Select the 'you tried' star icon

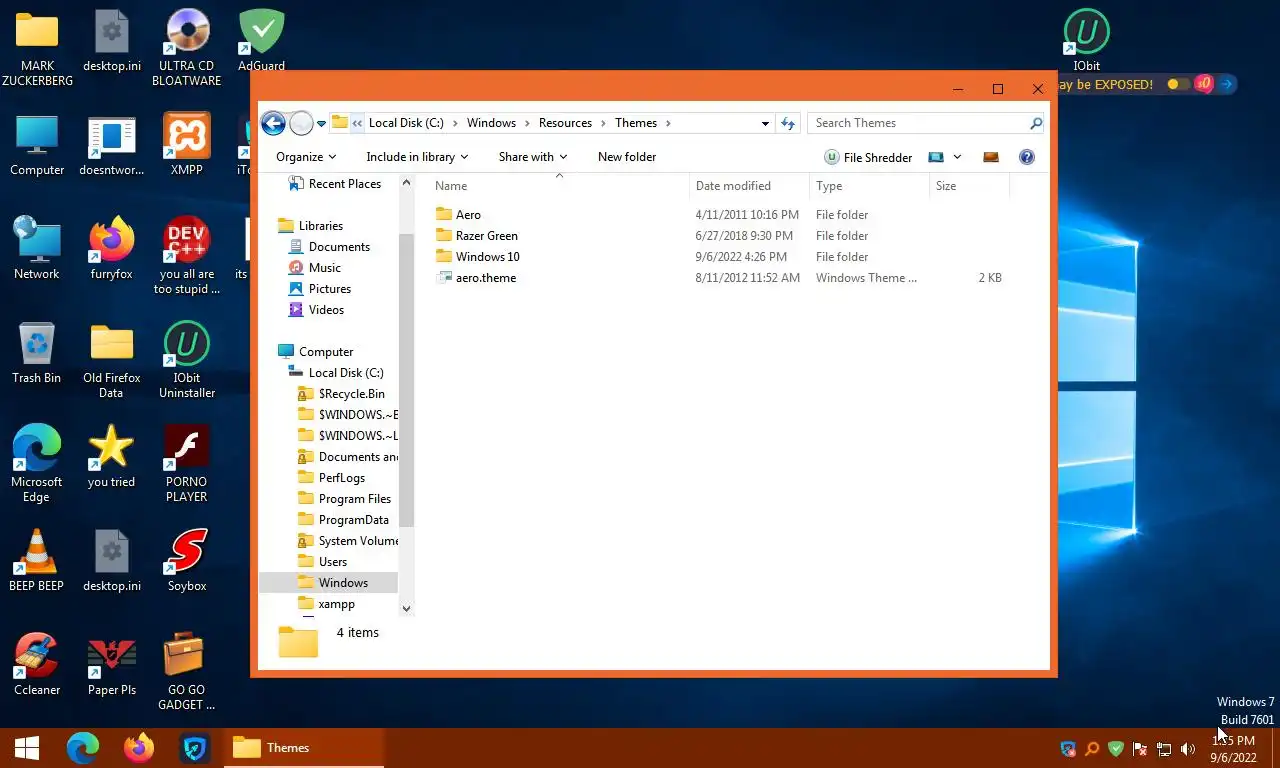(x=111, y=457)
